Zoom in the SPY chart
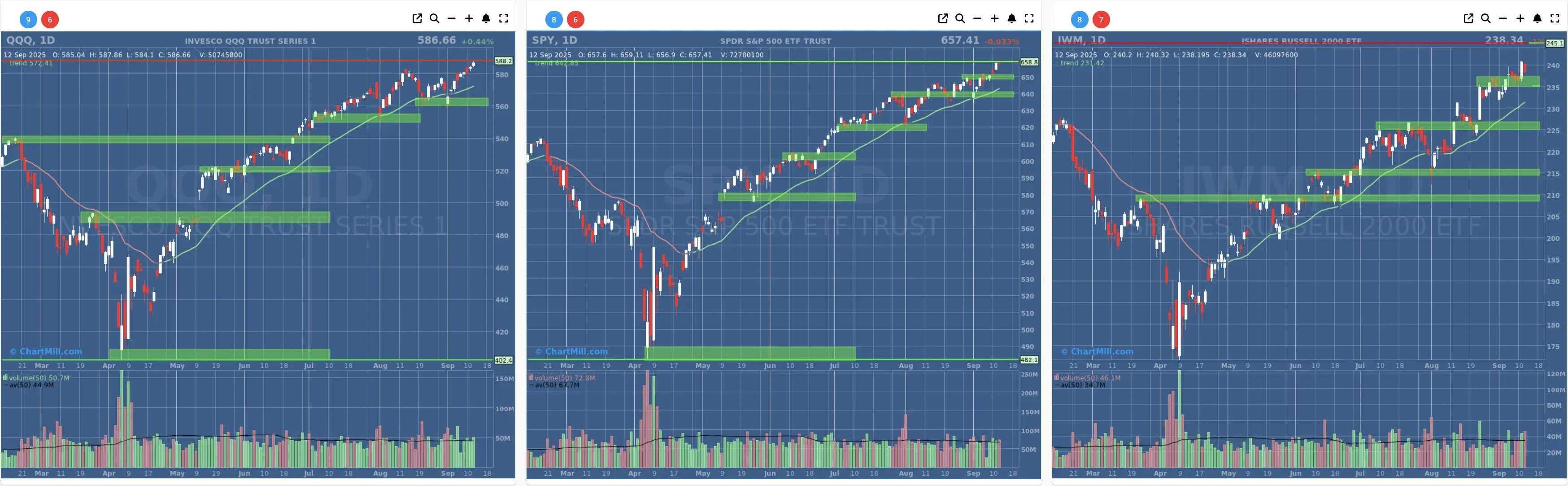Viewport: 1568px width, 486px height. [x=995, y=19]
